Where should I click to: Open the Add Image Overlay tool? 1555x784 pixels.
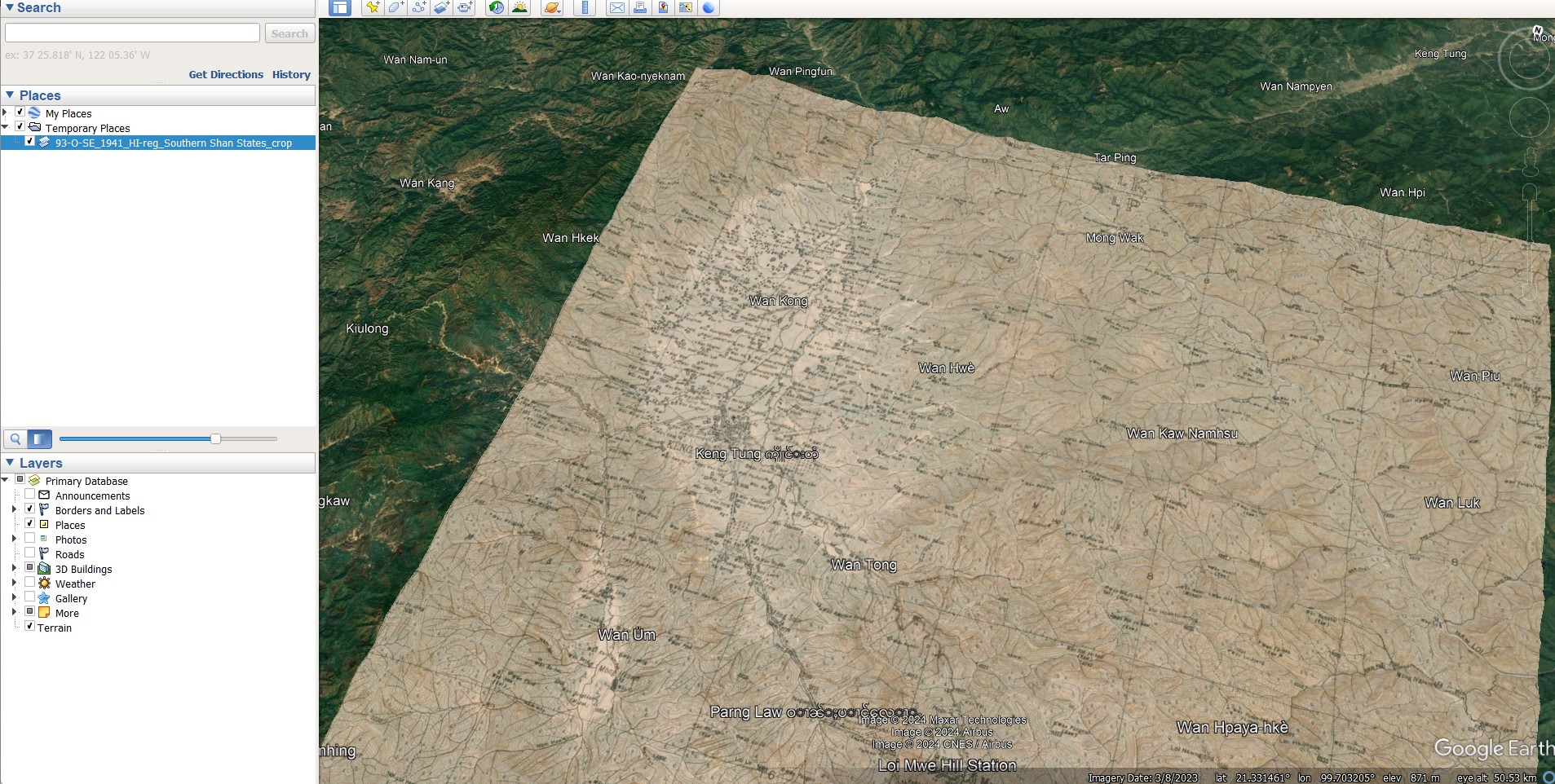(441, 8)
